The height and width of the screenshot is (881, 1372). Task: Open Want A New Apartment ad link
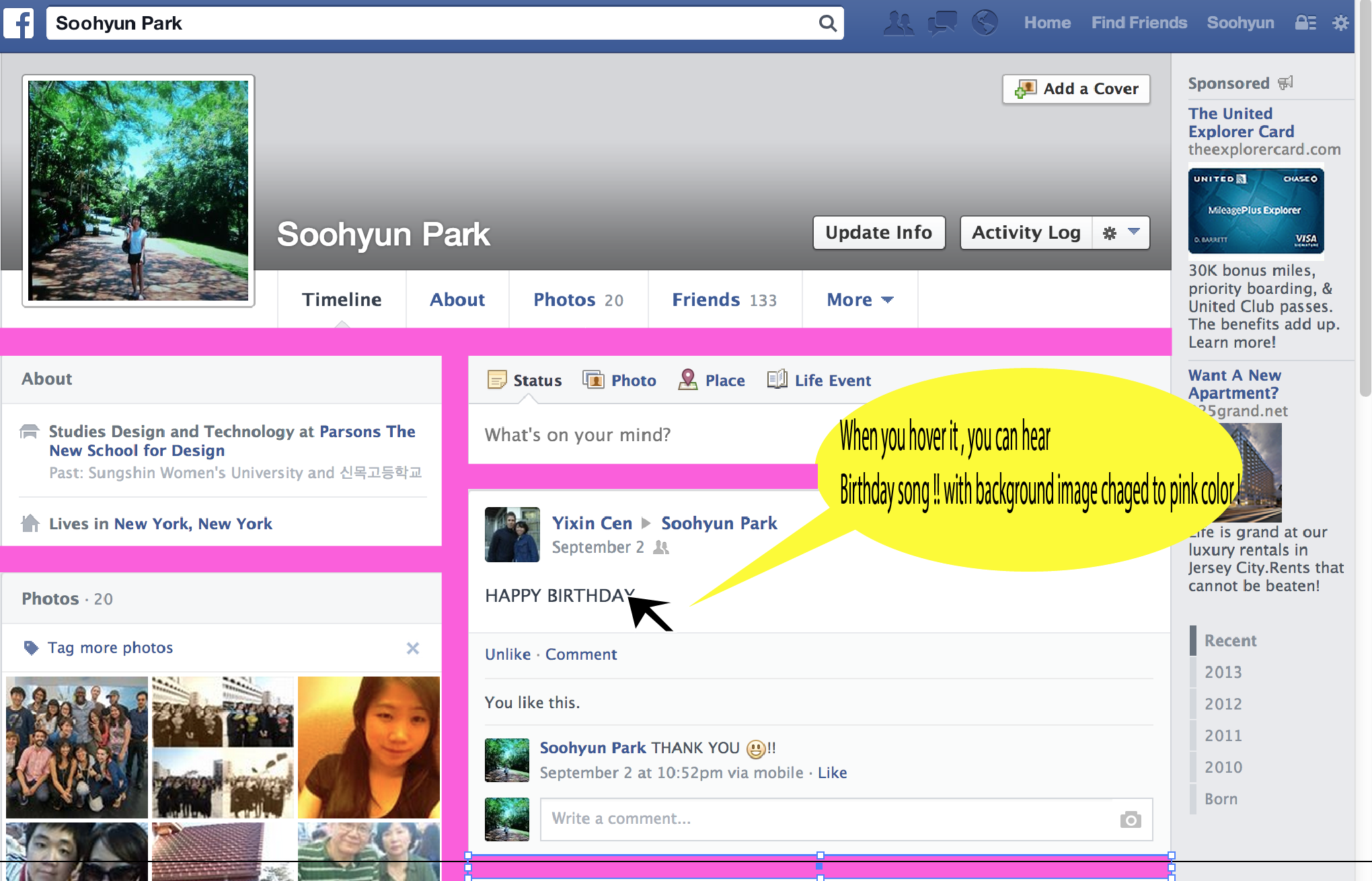point(1234,384)
